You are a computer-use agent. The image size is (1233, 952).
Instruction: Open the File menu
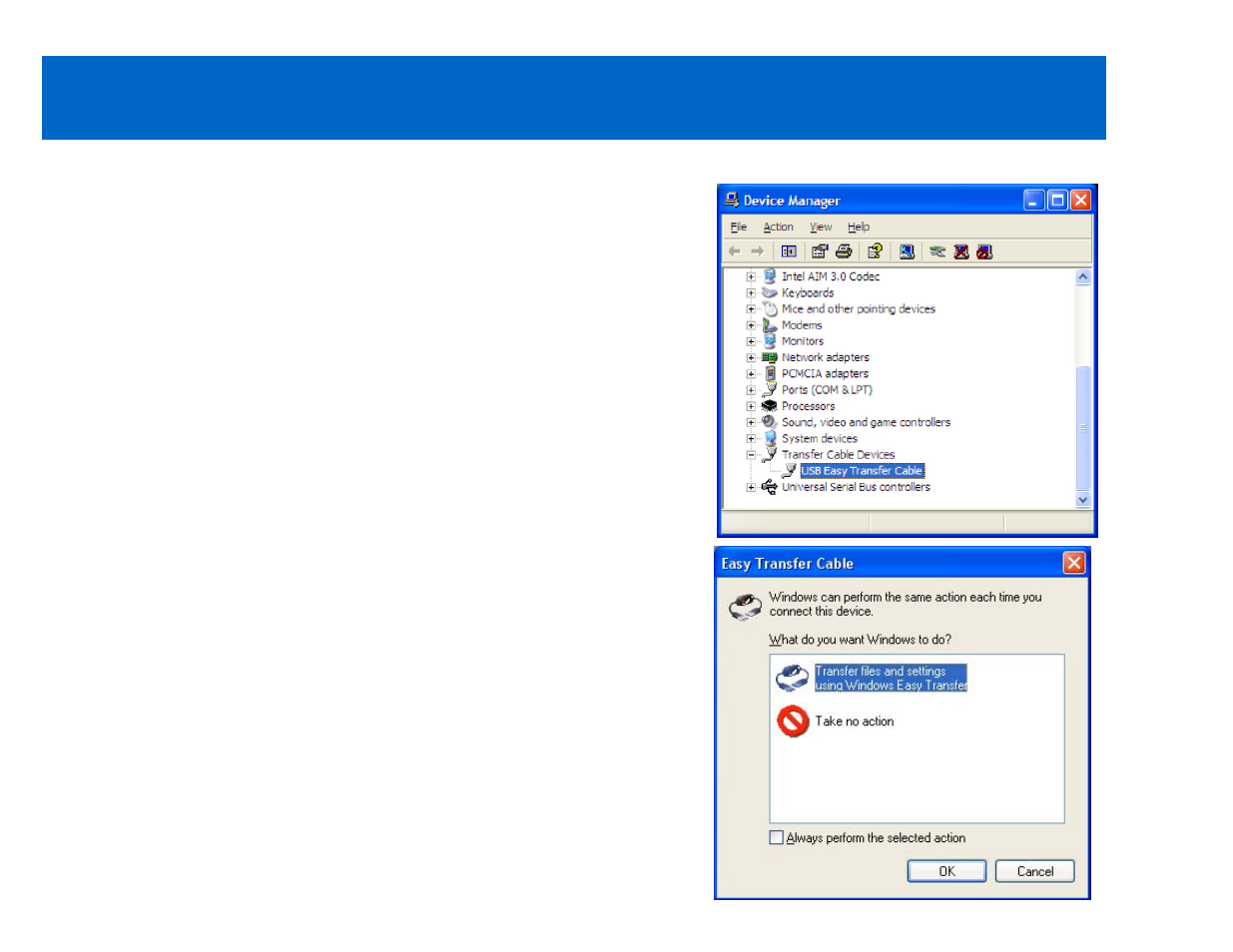pyautogui.click(x=739, y=227)
